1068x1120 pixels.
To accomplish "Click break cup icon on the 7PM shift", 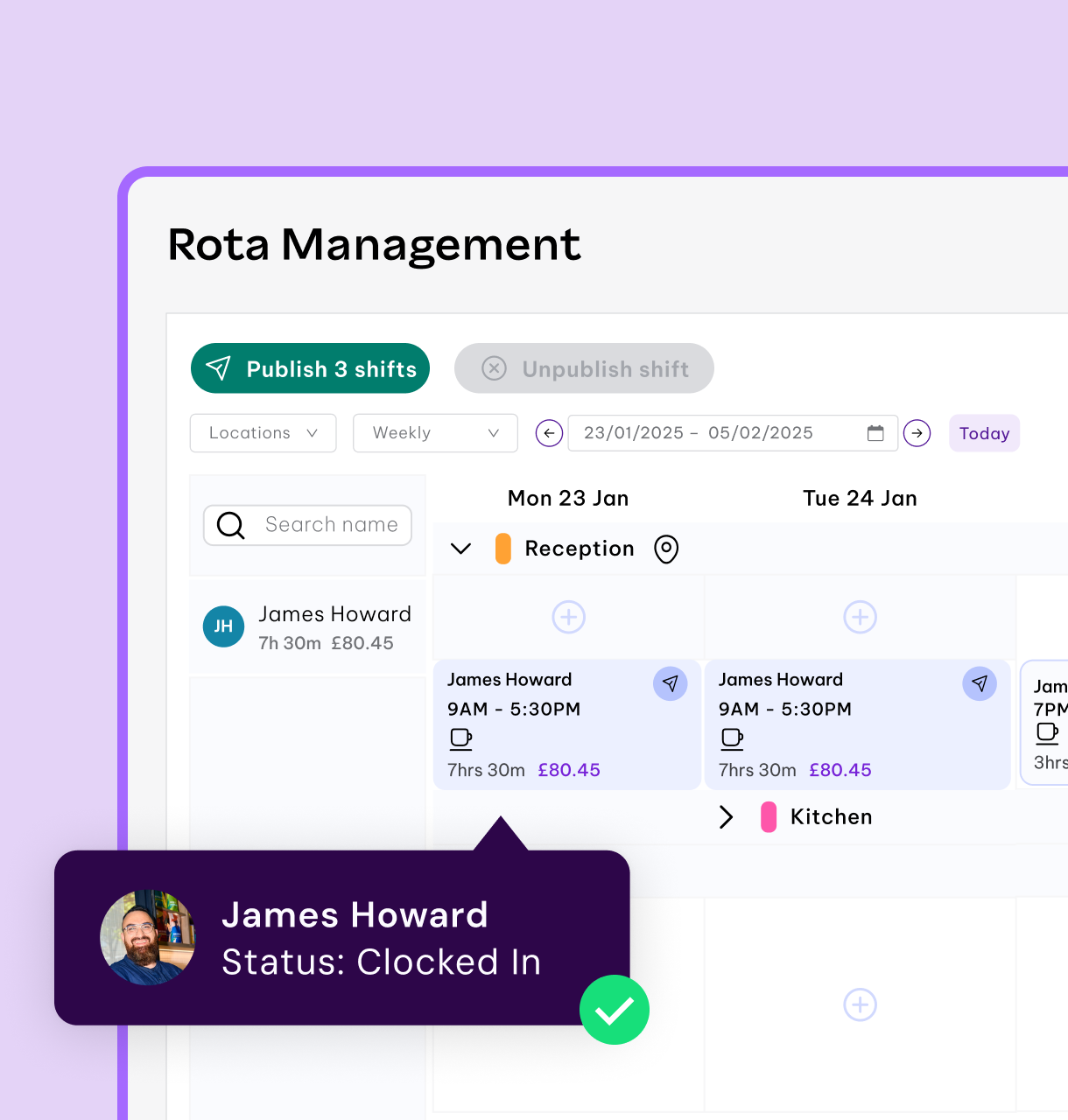I will [1047, 733].
